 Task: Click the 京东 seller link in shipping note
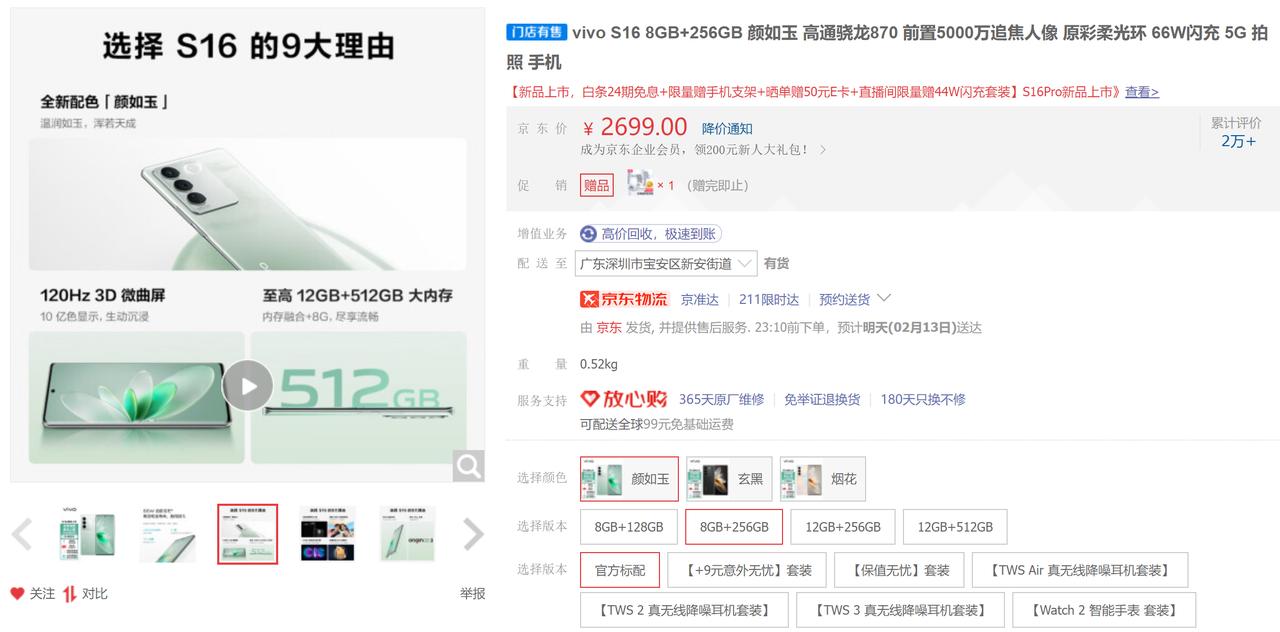609,327
